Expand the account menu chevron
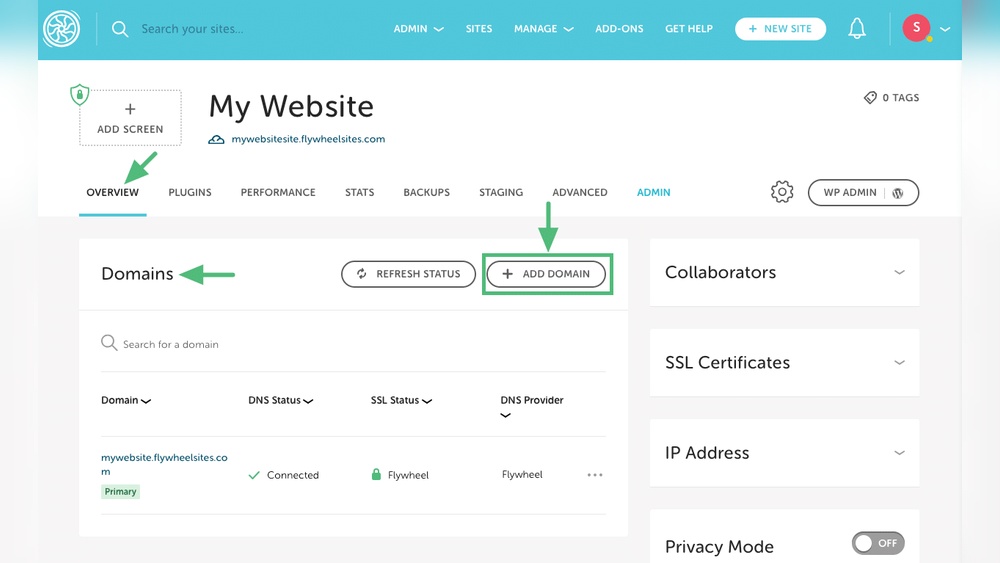This screenshot has height=563, width=1000. [945, 29]
